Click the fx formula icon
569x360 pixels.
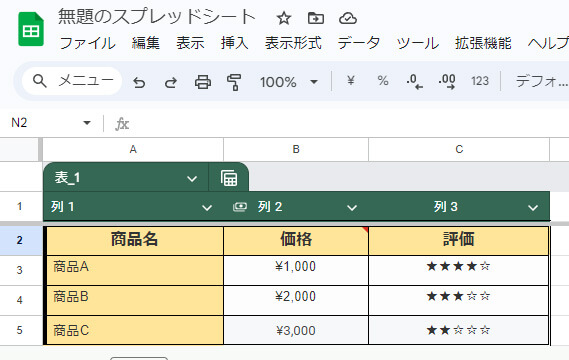point(122,124)
